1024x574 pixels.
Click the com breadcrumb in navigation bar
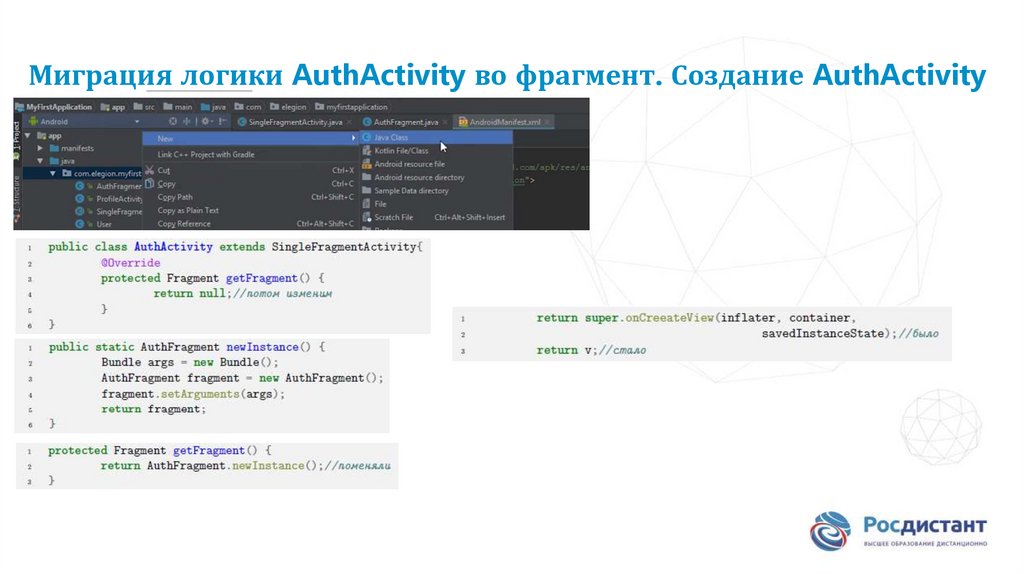point(248,107)
